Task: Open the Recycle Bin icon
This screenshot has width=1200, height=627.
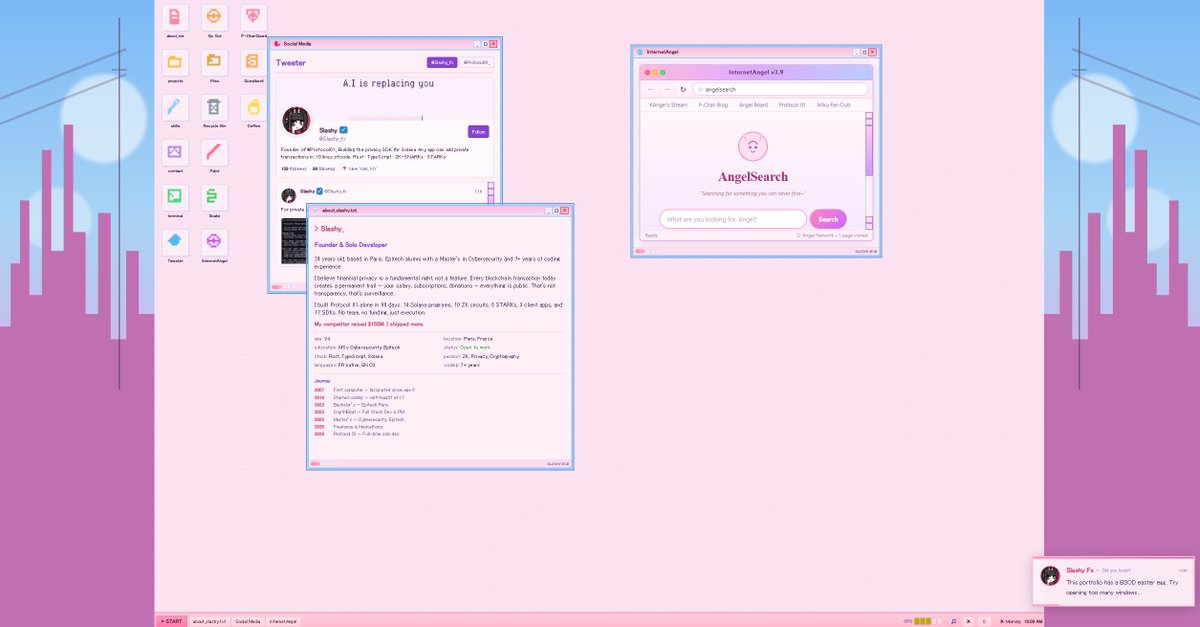Action: point(214,107)
